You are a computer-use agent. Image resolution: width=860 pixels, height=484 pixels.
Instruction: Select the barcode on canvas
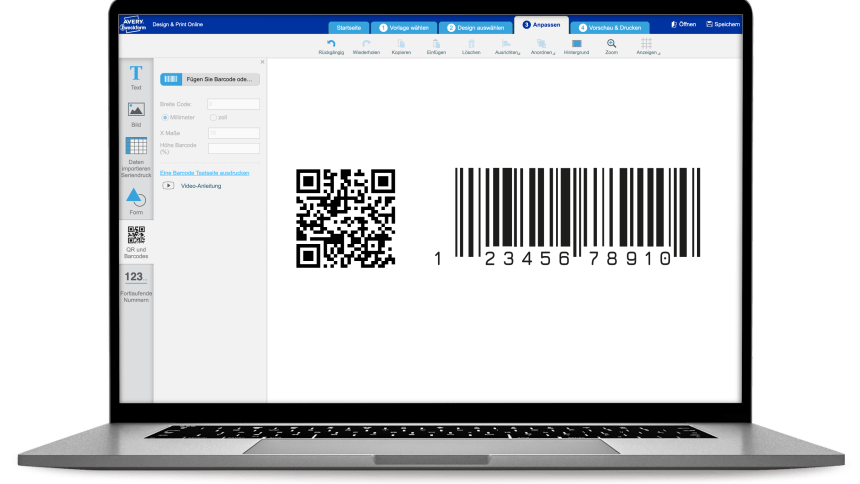pyautogui.click(x=567, y=217)
